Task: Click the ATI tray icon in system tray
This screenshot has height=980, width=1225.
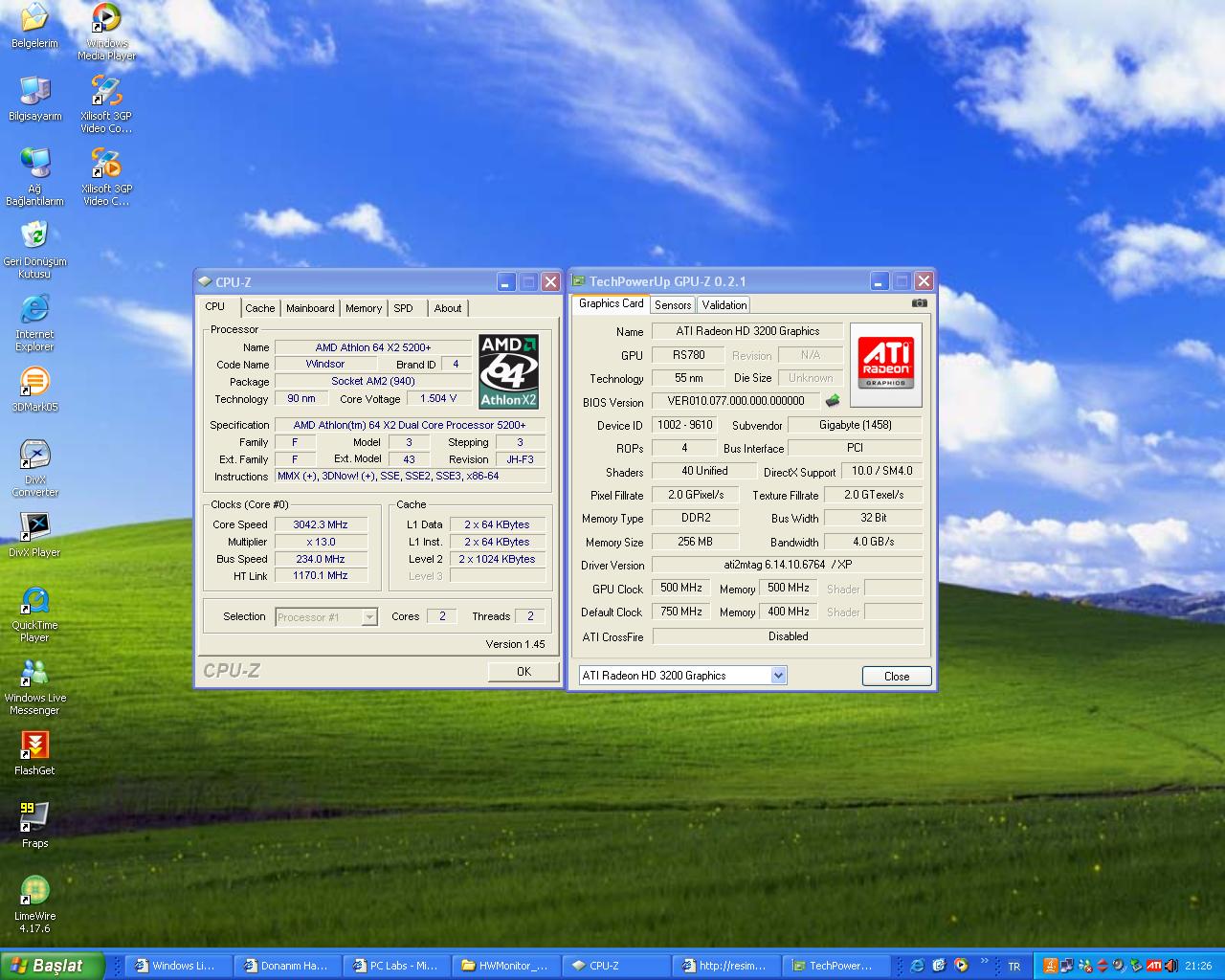Action: [1154, 966]
